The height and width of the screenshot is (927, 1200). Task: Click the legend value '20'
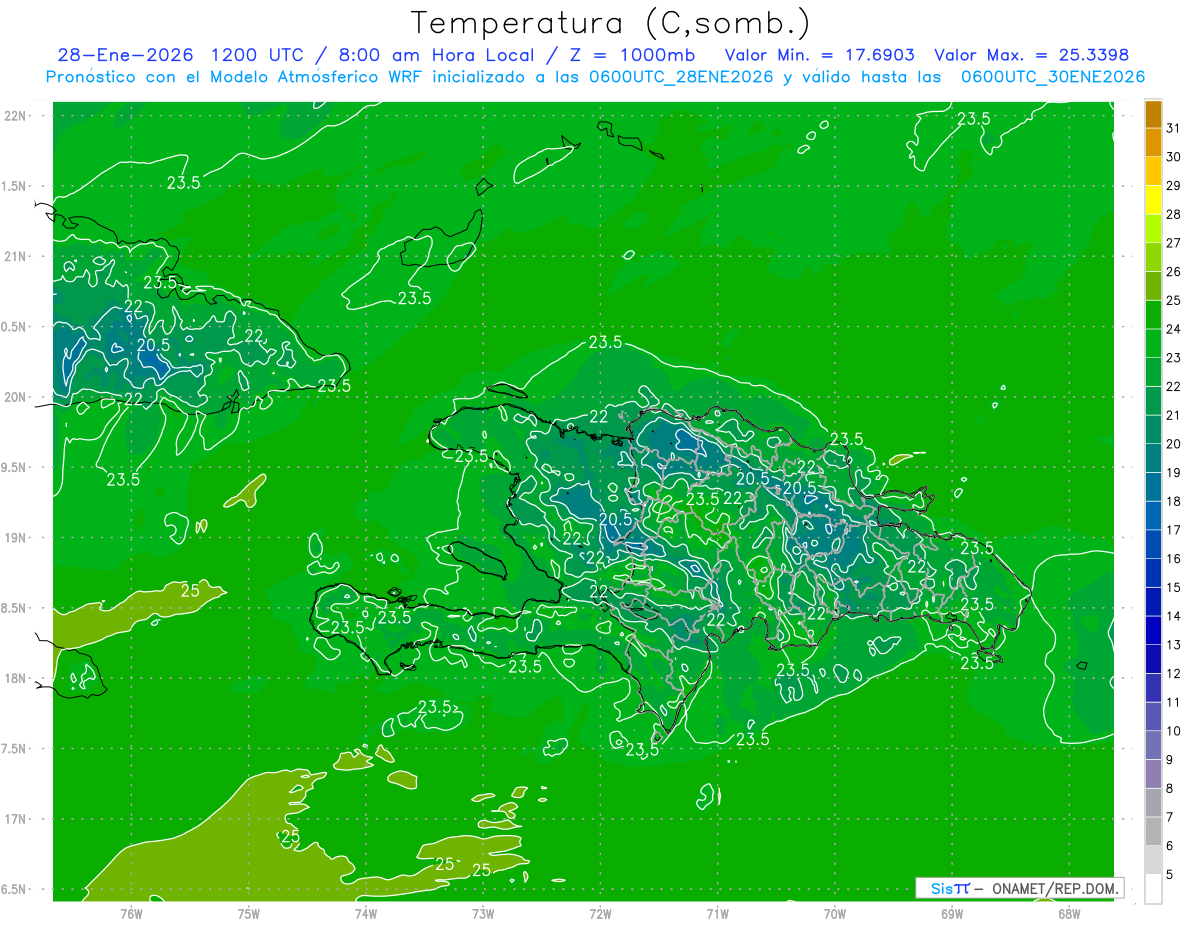[1173, 444]
